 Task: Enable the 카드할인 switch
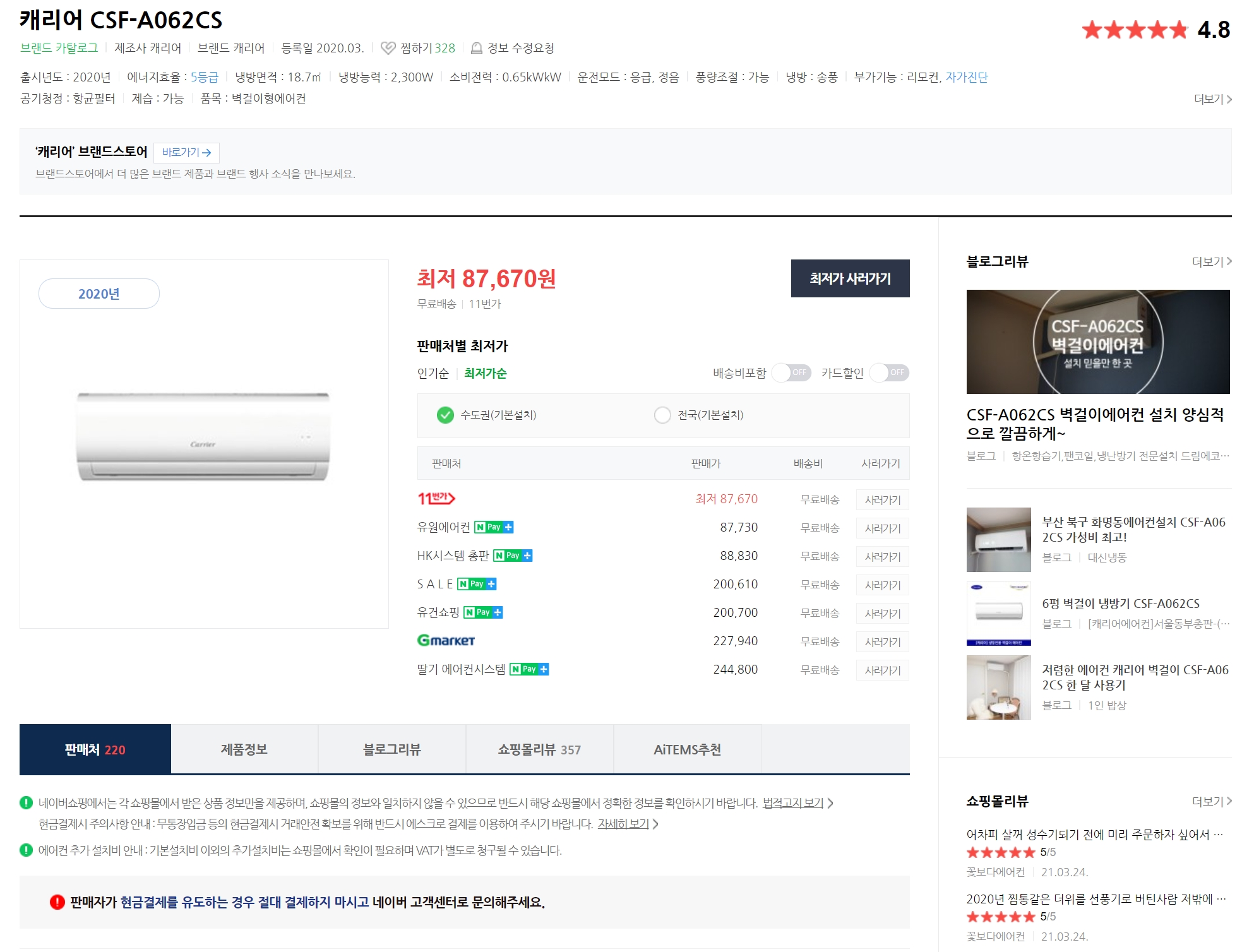889,372
